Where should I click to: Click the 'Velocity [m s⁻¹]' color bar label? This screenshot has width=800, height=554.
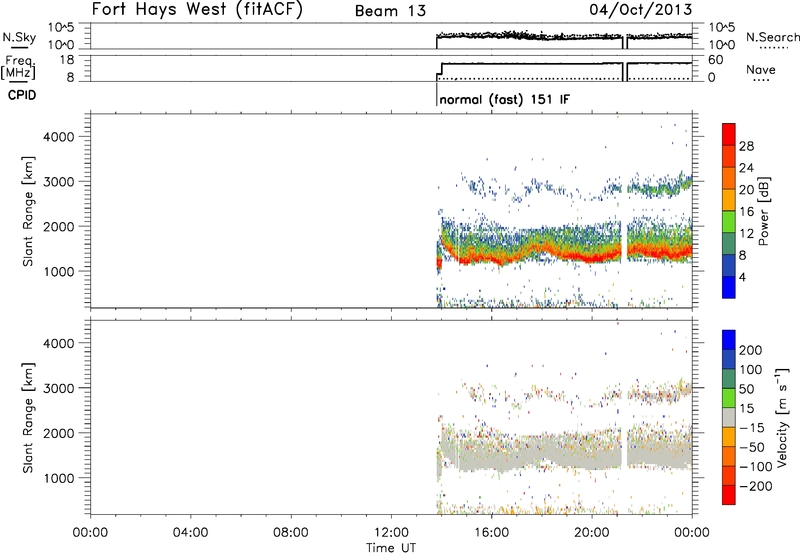[782, 417]
